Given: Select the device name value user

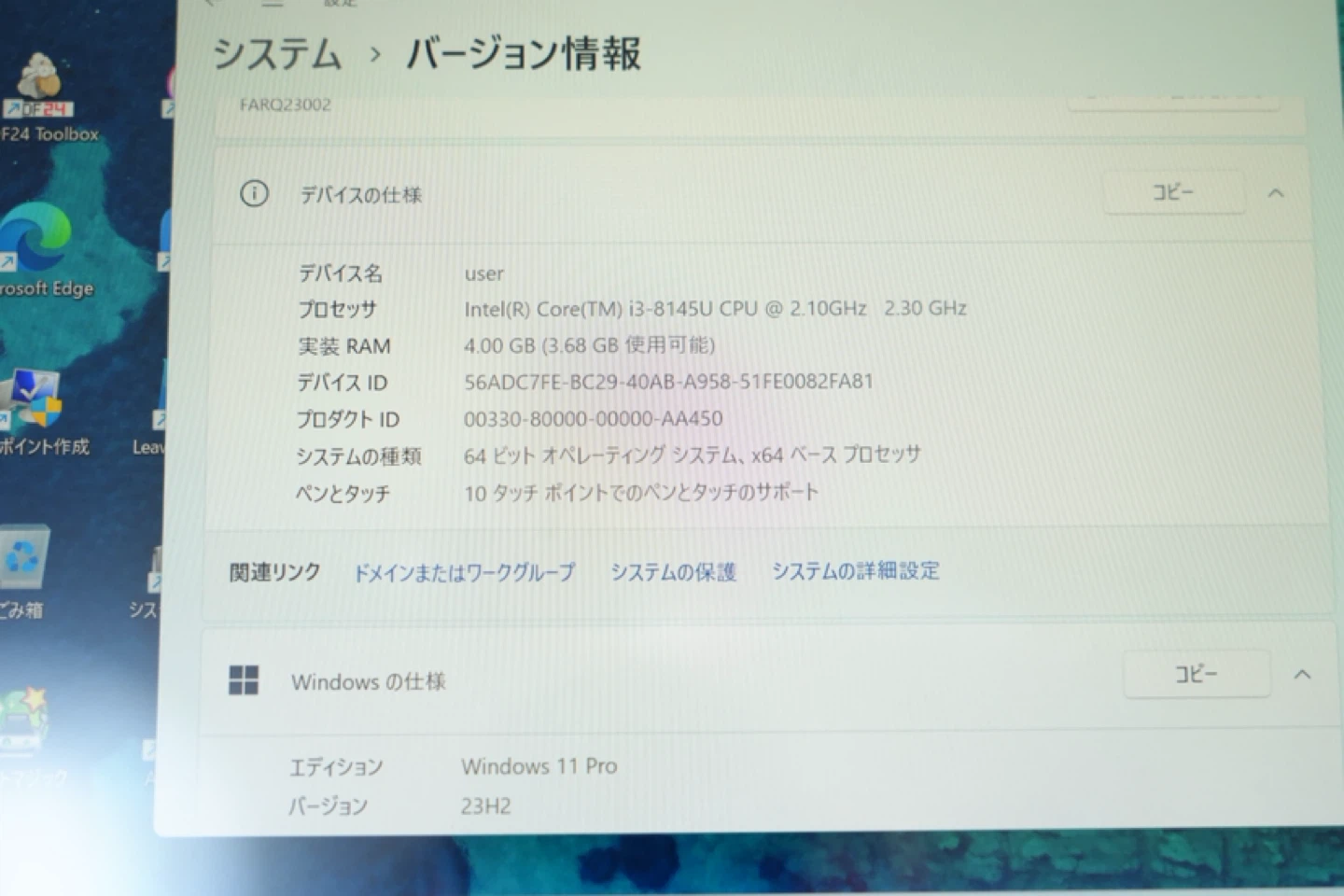Looking at the screenshot, I should click(x=483, y=273).
